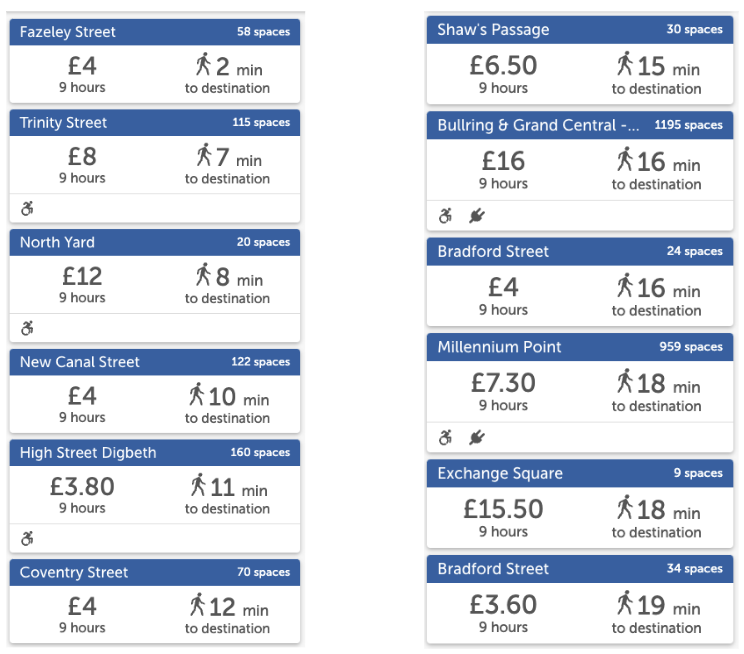The height and width of the screenshot is (654, 744).
Task: Click wheelchair icon under Trinity Street
Action: coord(27,209)
